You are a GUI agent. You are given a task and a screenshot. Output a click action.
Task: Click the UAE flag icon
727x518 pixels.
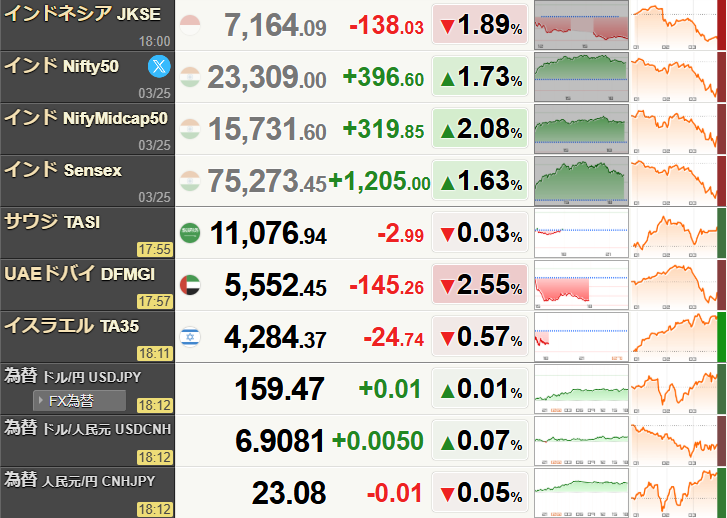coord(190,285)
